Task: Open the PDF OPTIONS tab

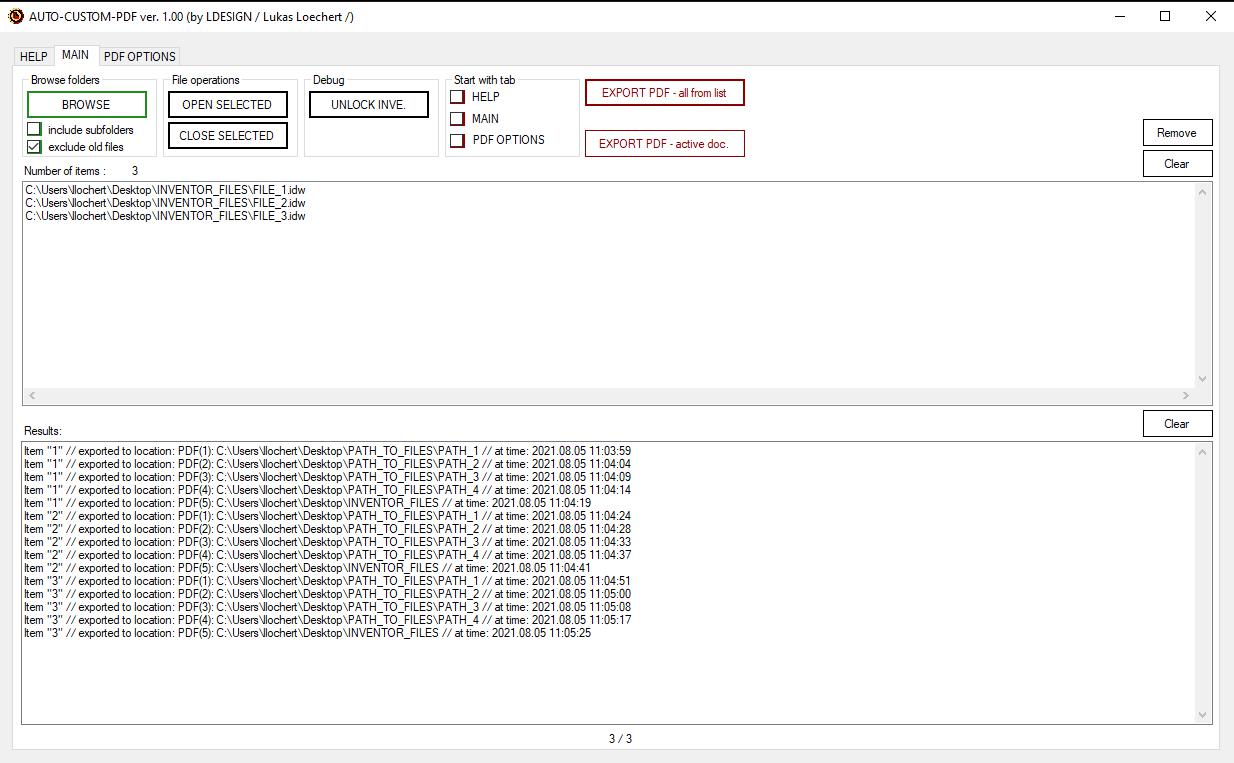Action: 140,56
